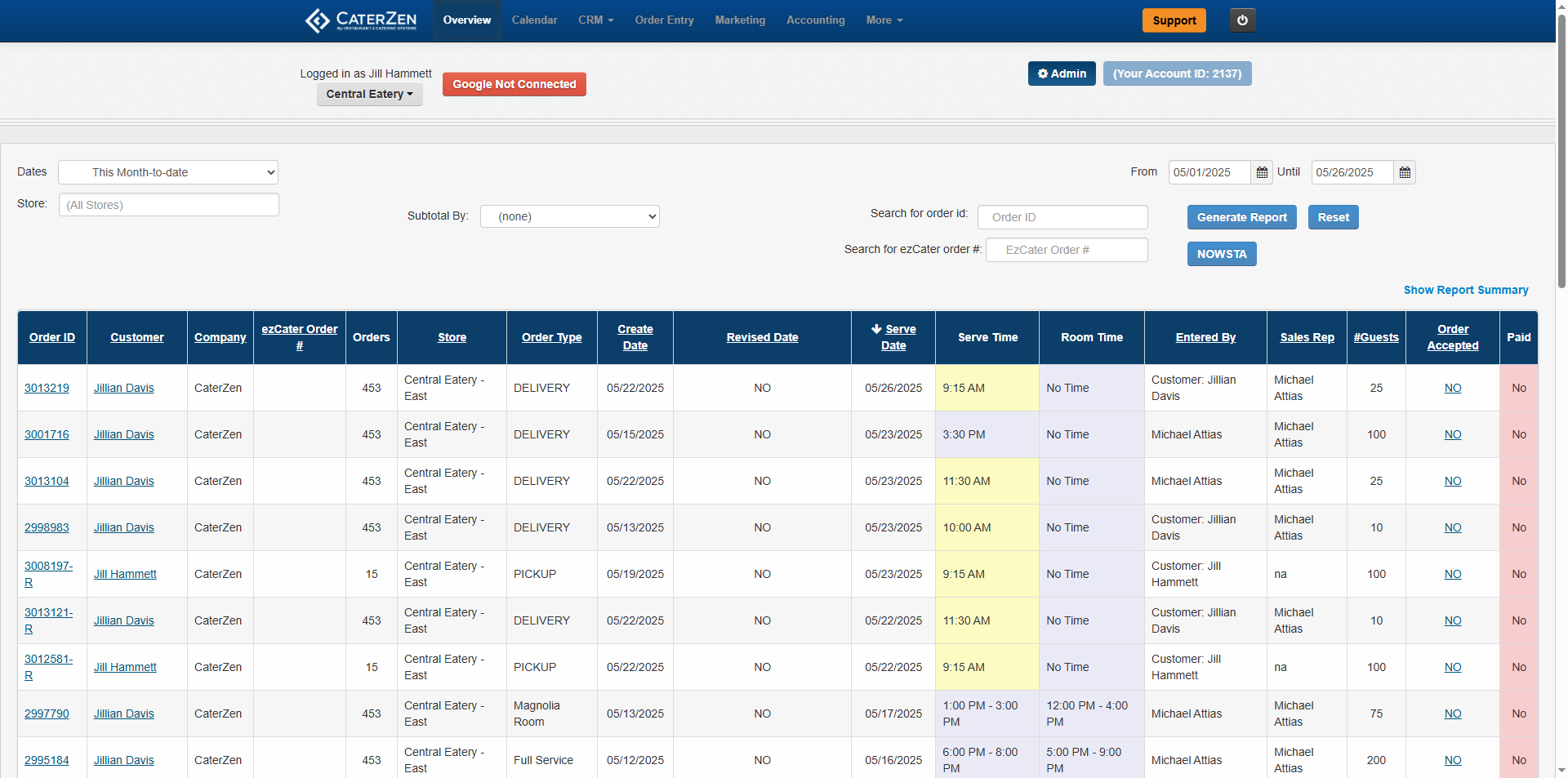Click the Order ID search field
The height and width of the screenshot is (778, 1568).
(1062, 217)
